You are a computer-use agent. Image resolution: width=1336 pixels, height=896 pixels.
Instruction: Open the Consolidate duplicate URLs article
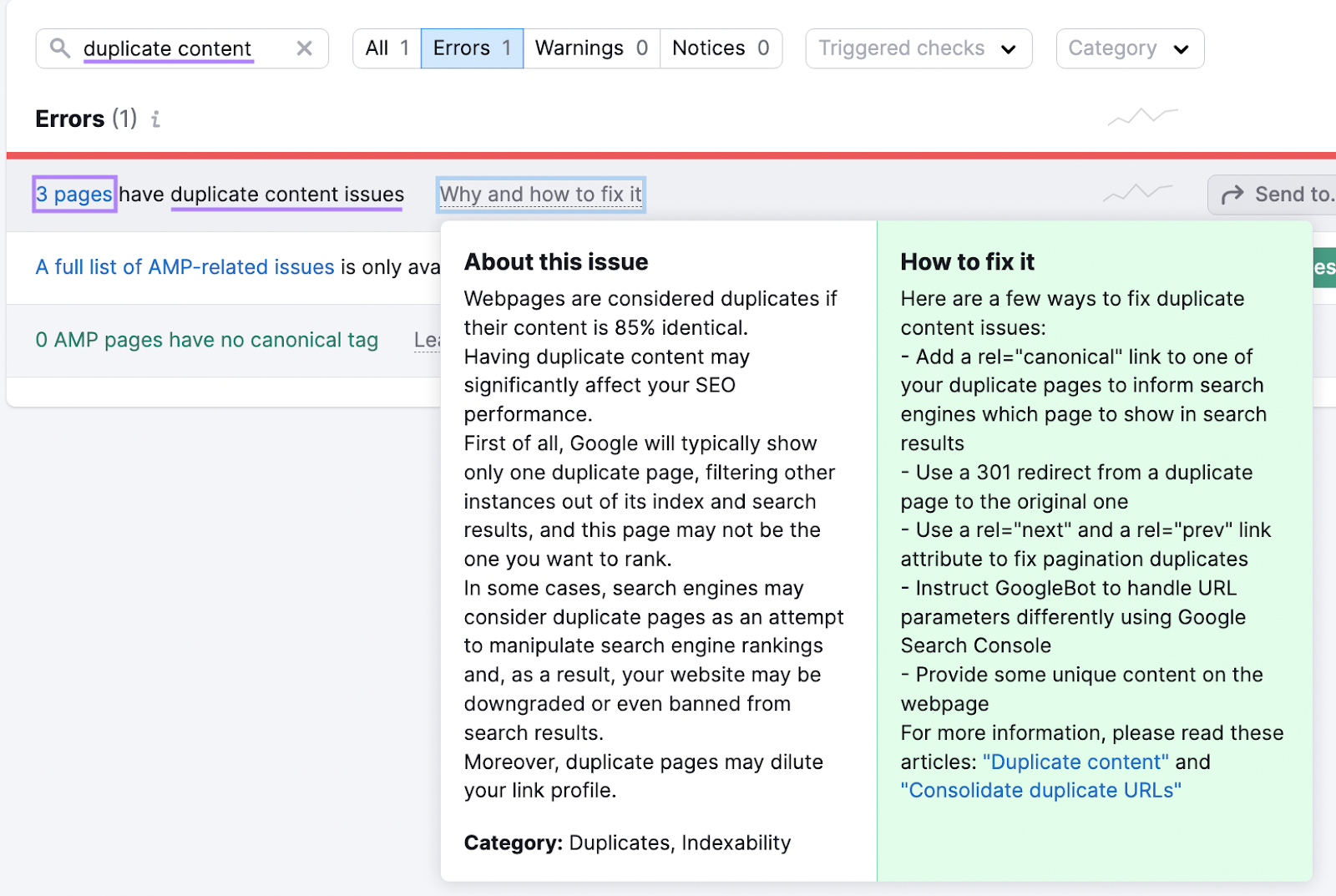click(1040, 790)
